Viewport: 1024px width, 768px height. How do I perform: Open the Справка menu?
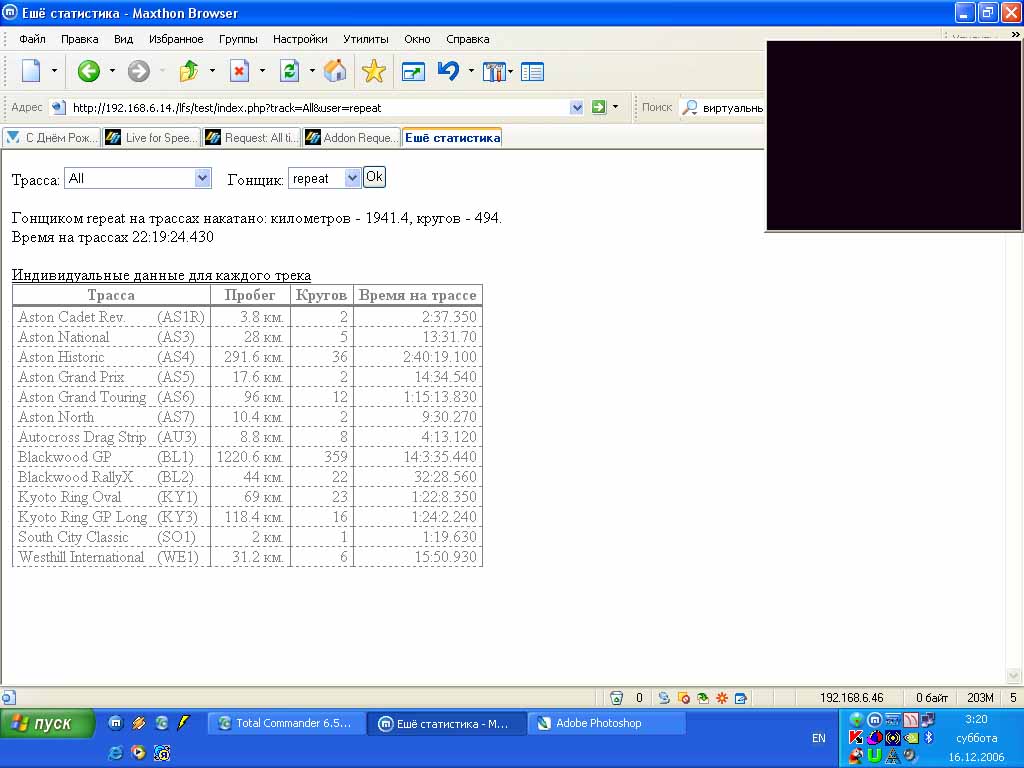(x=468, y=39)
